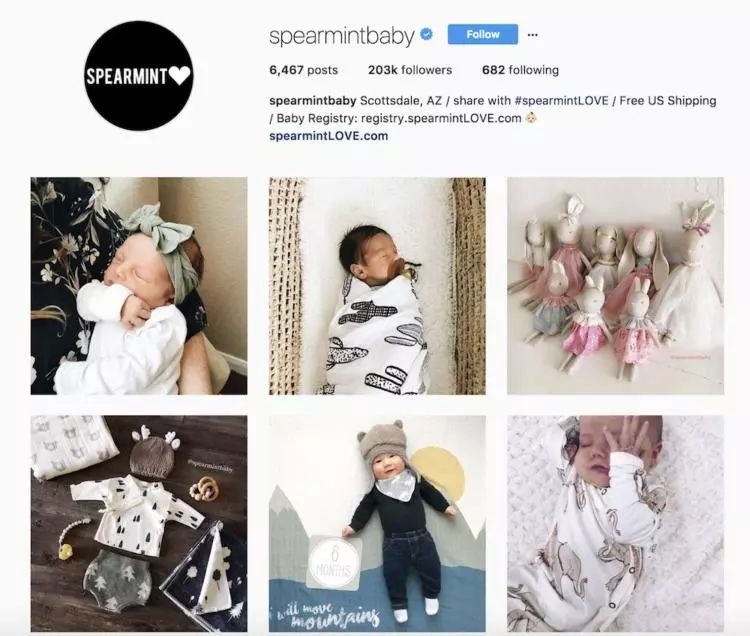This screenshot has height=636, width=750.
Task: Open the baby outfit flat lay photo
Action: click(x=139, y=524)
